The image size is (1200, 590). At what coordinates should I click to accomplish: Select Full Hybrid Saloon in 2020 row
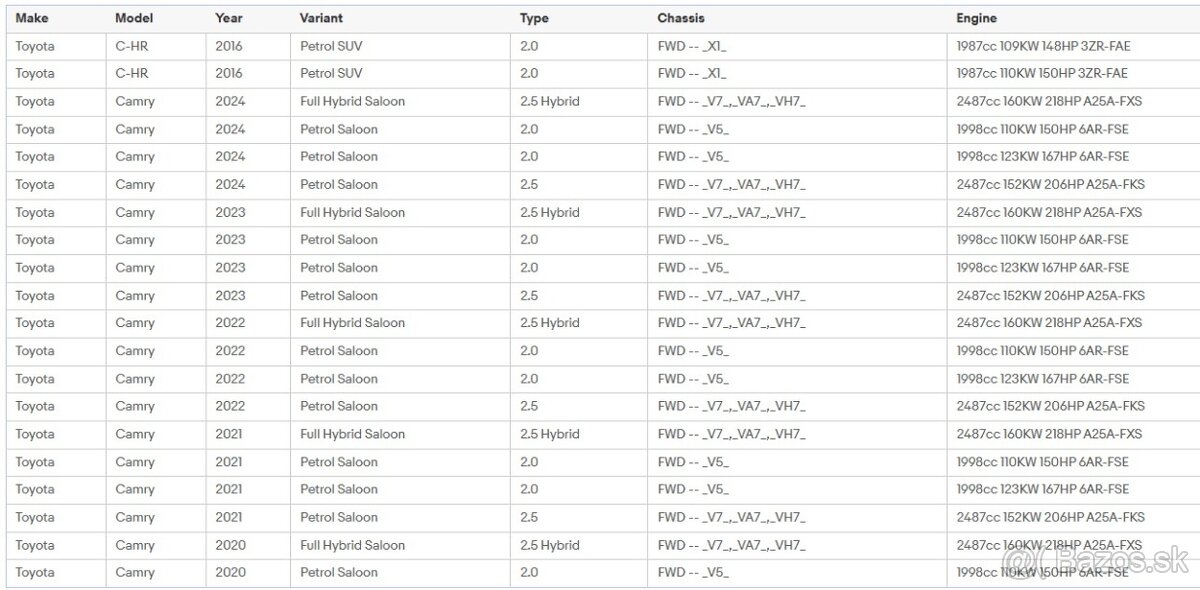tap(352, 545)
